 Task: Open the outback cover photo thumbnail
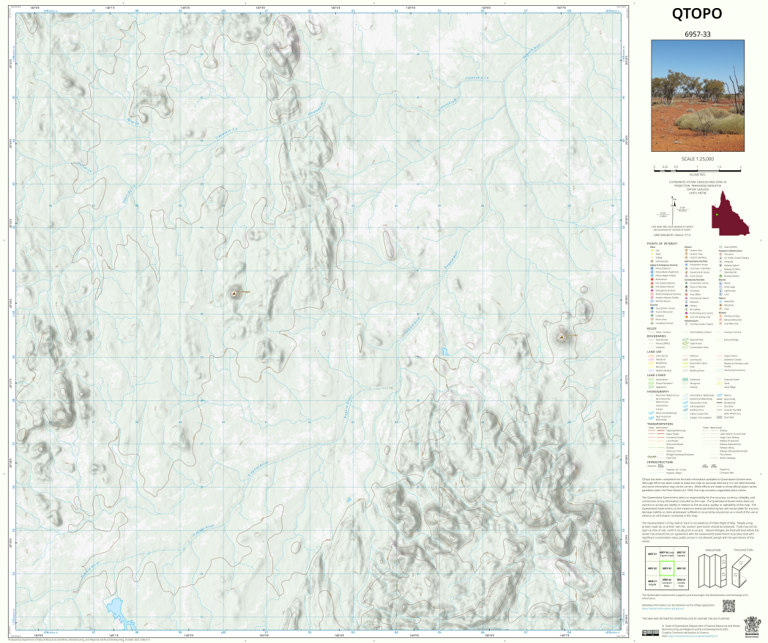coord(697,96)
